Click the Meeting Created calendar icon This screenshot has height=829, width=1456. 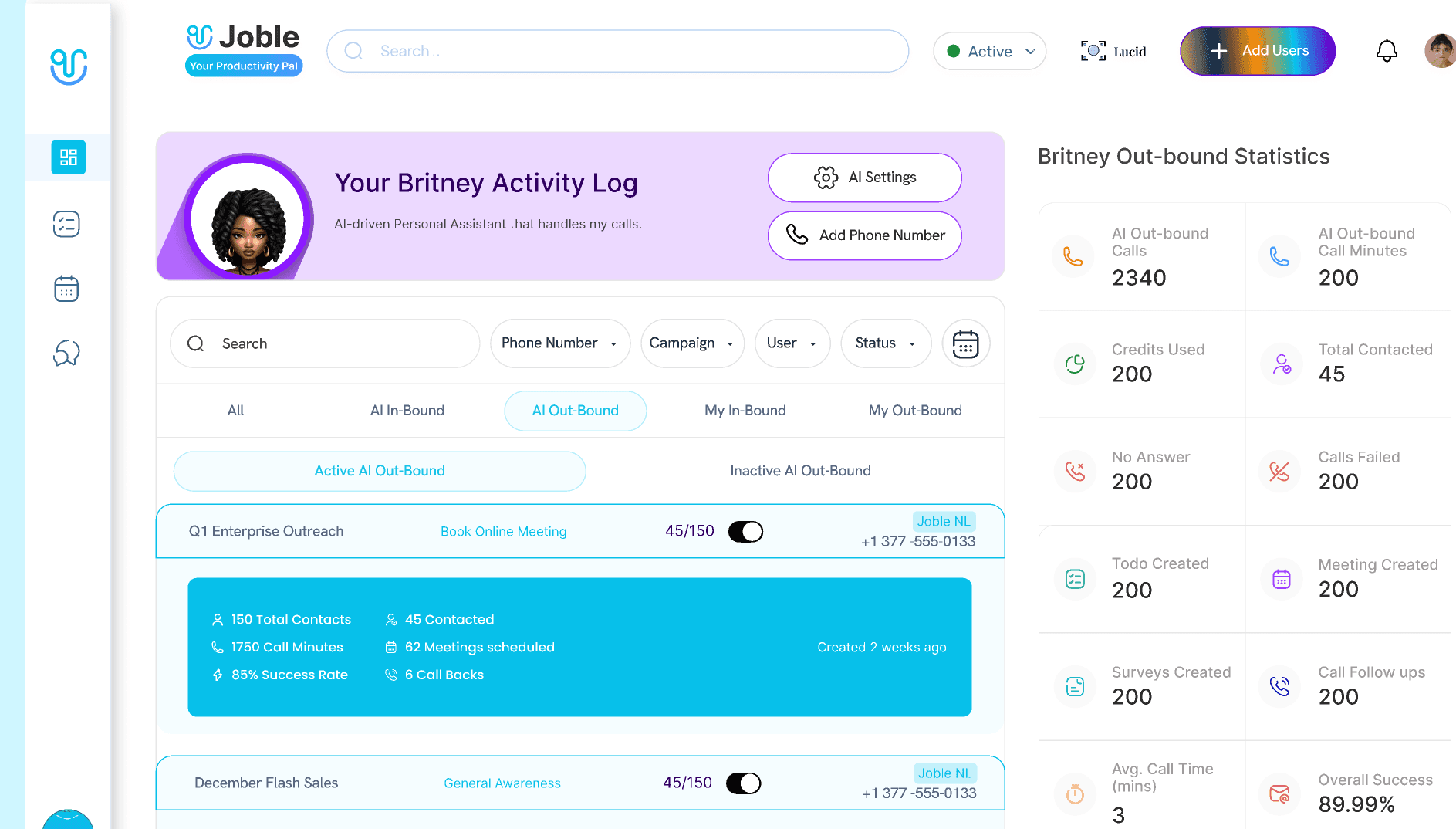point(1281,579)
